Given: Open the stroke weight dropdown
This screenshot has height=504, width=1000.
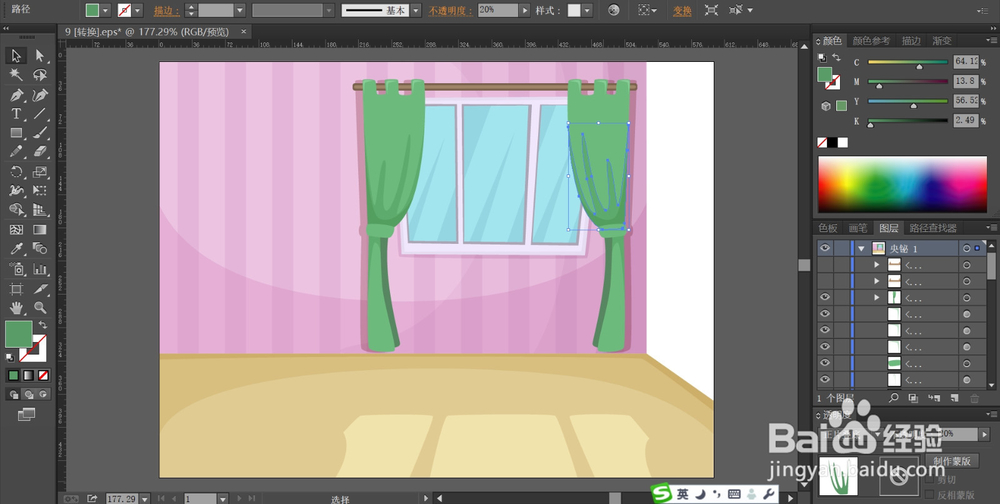Looking at the screenshot, I should coord(240,10).
